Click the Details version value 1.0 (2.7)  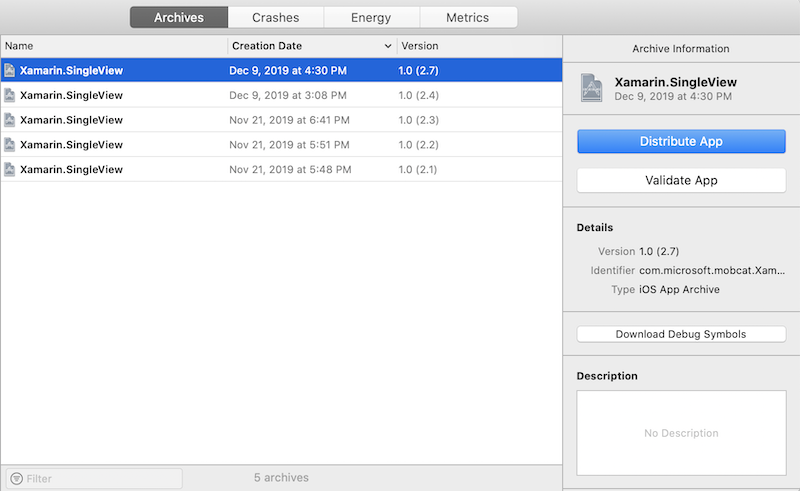pyautogui.click(x=659, y=251)
